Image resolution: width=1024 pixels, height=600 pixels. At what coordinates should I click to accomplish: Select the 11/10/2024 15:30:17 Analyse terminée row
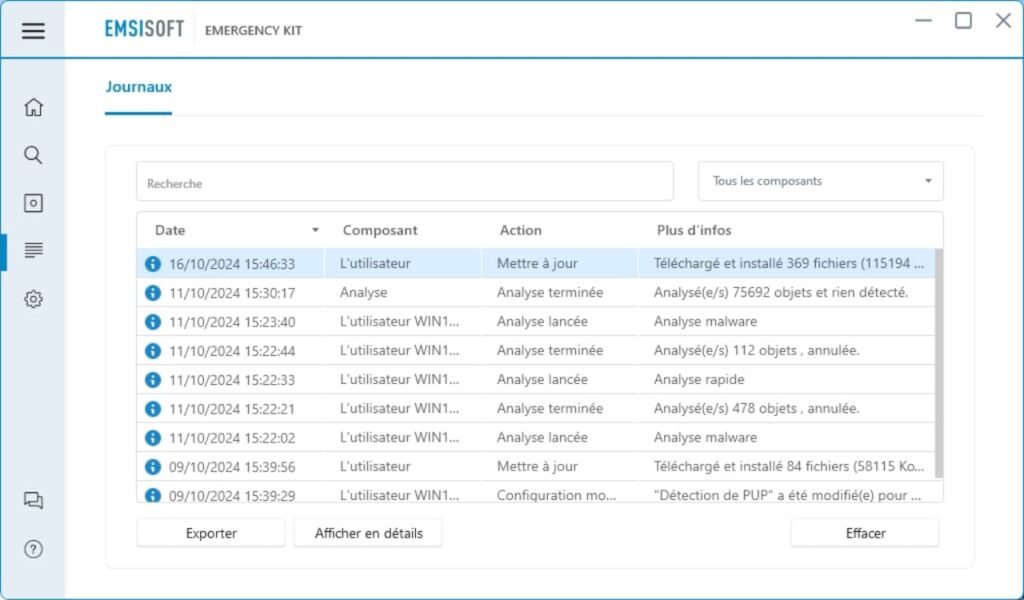pos(540,293)
